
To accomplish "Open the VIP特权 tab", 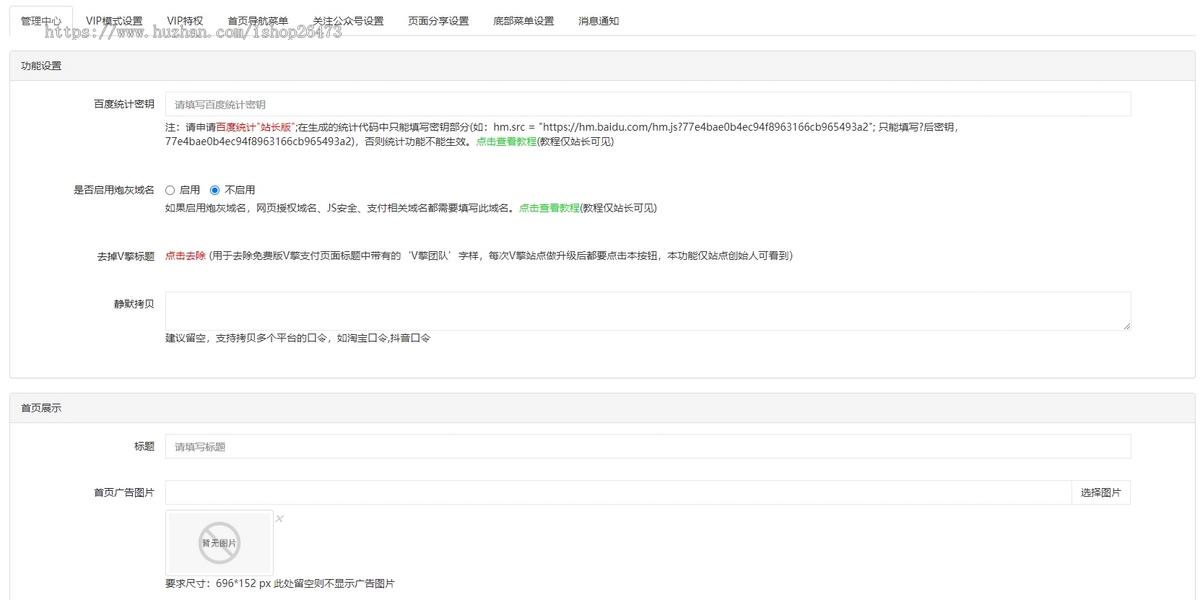I will 185,20.
